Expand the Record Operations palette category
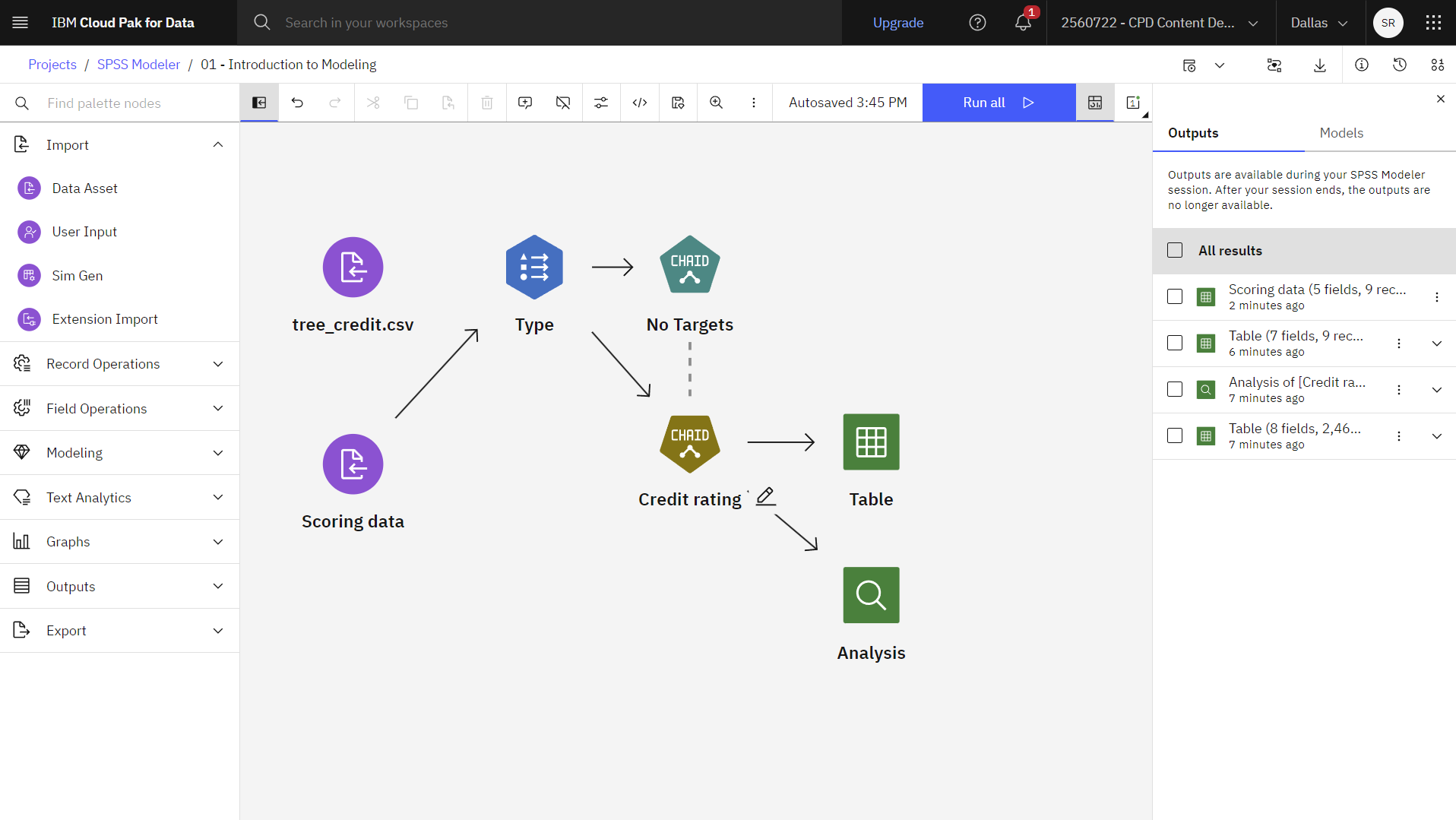The image size is (1456, 820). pyautogui.click(x=120, y=364)
